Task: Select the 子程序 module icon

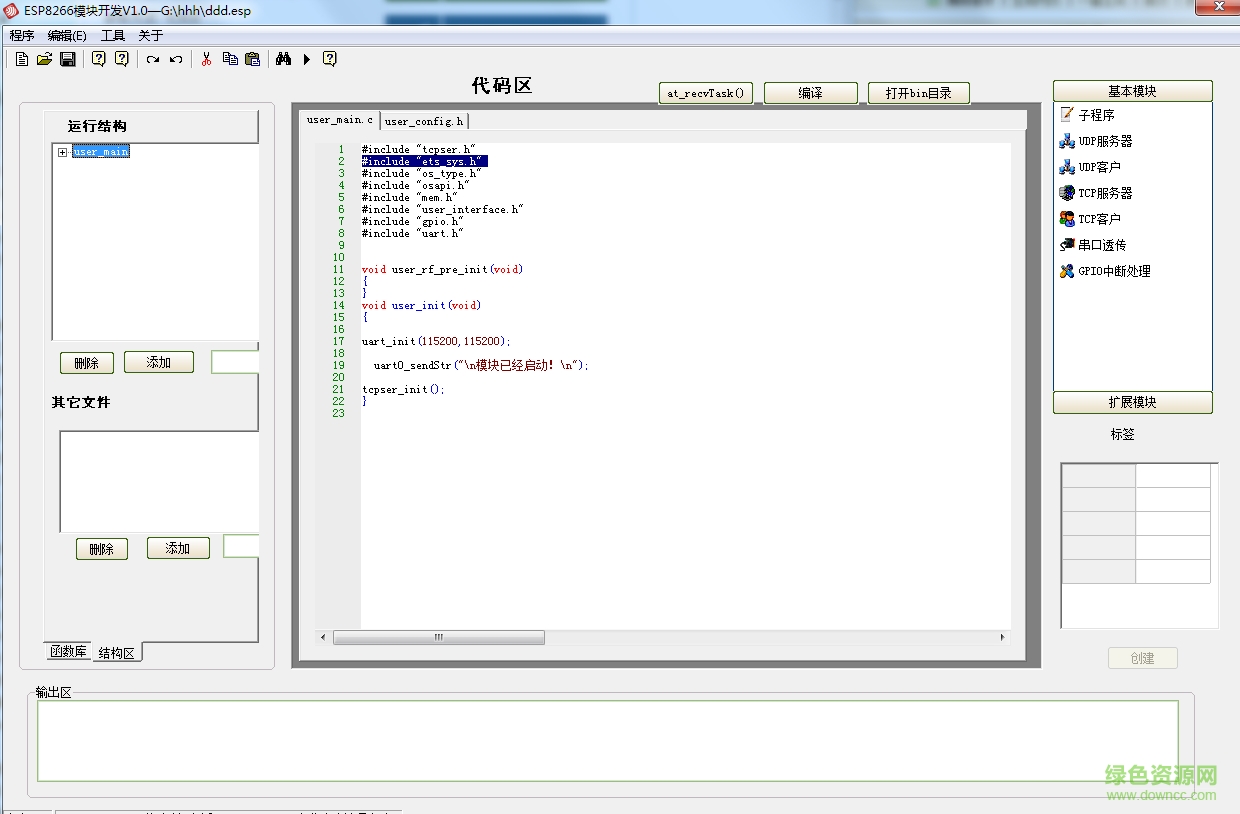Action: (1099, 114)
